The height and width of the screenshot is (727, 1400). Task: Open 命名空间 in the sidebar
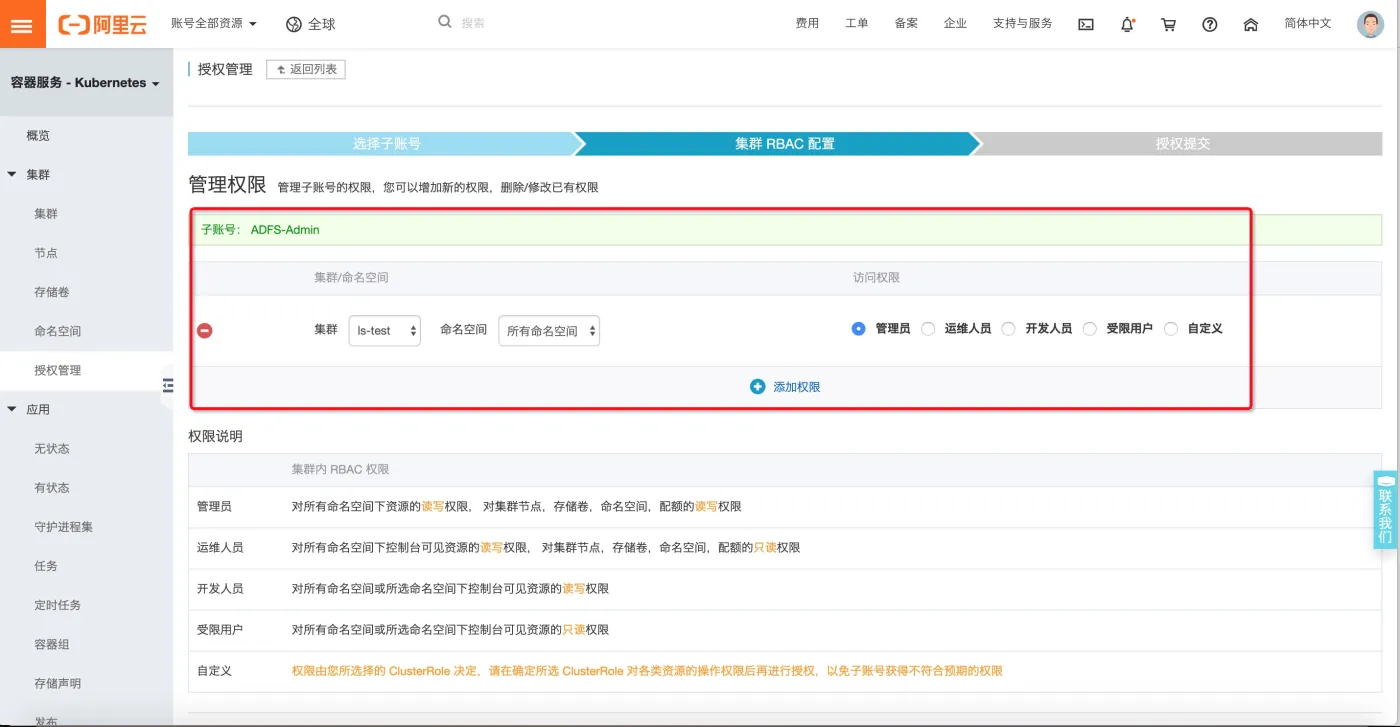[x=57, y=331]
